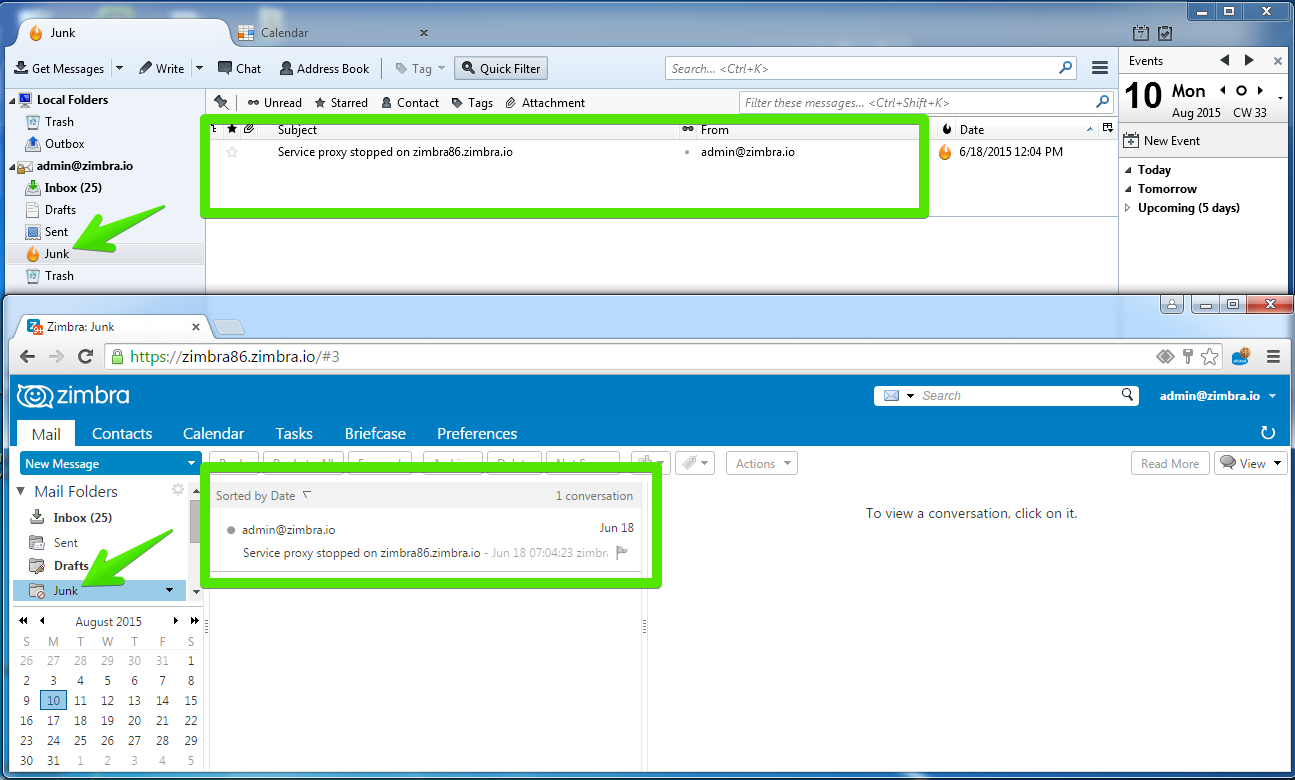Run the Zimbra search with the magnifier icon

pyautogui.click(x=1127, y=395)
